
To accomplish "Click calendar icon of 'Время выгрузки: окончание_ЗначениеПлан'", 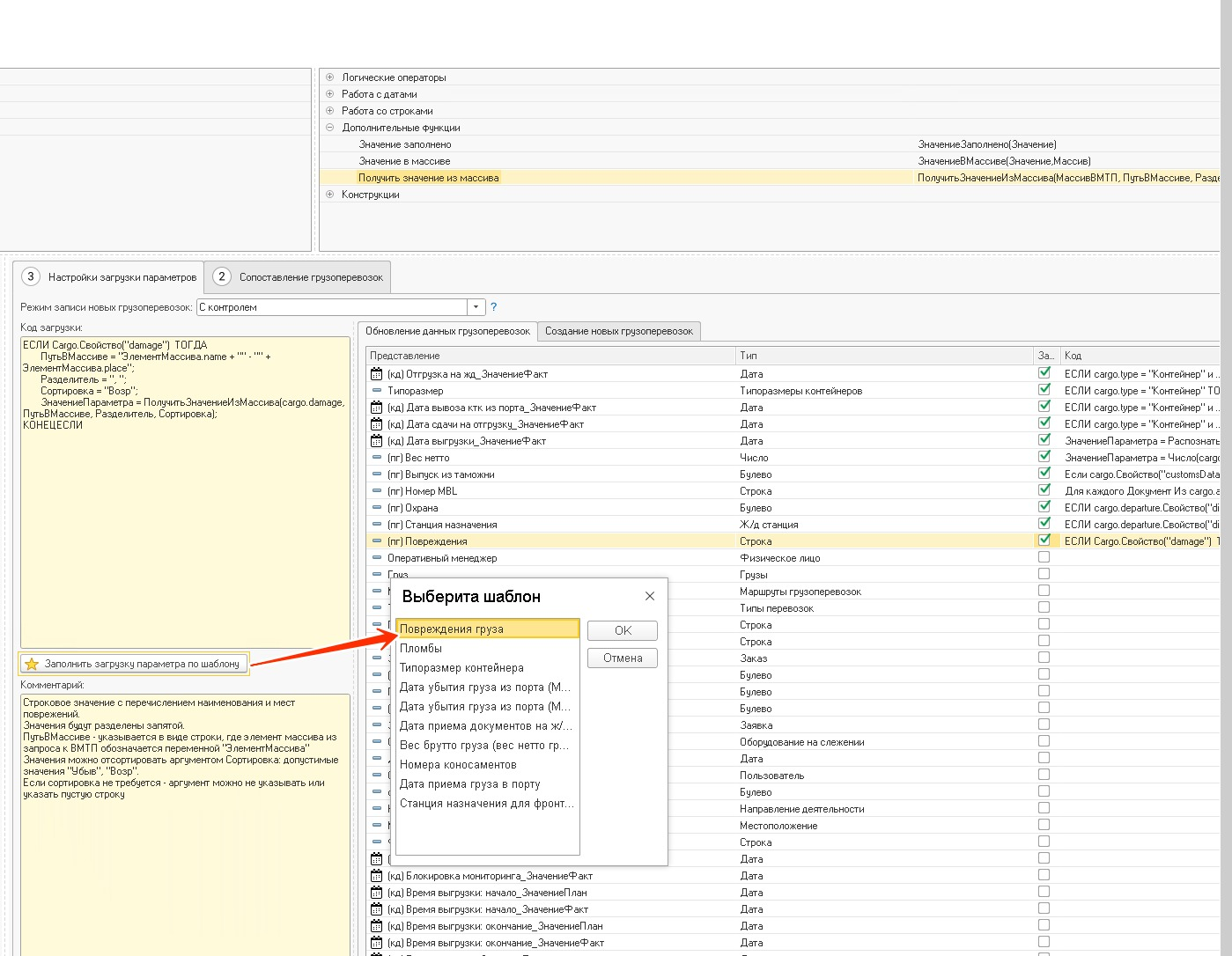I will (377, 926).
